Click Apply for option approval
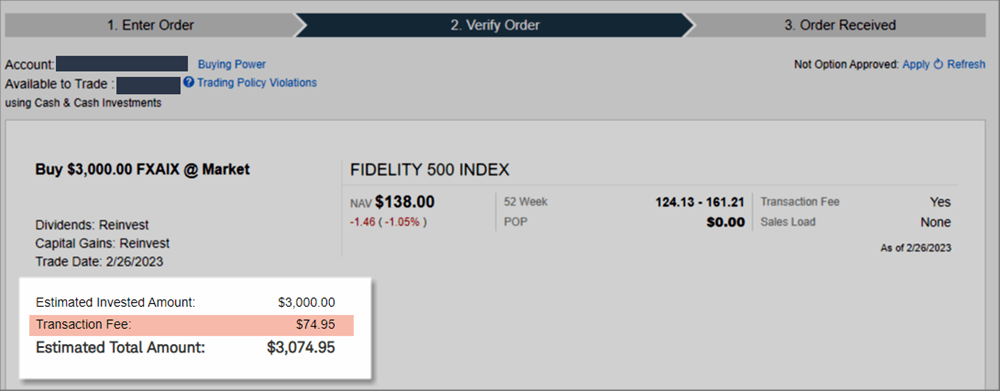Image resolution: width=1000 pixels, height=391 pixels. [916, 64]
